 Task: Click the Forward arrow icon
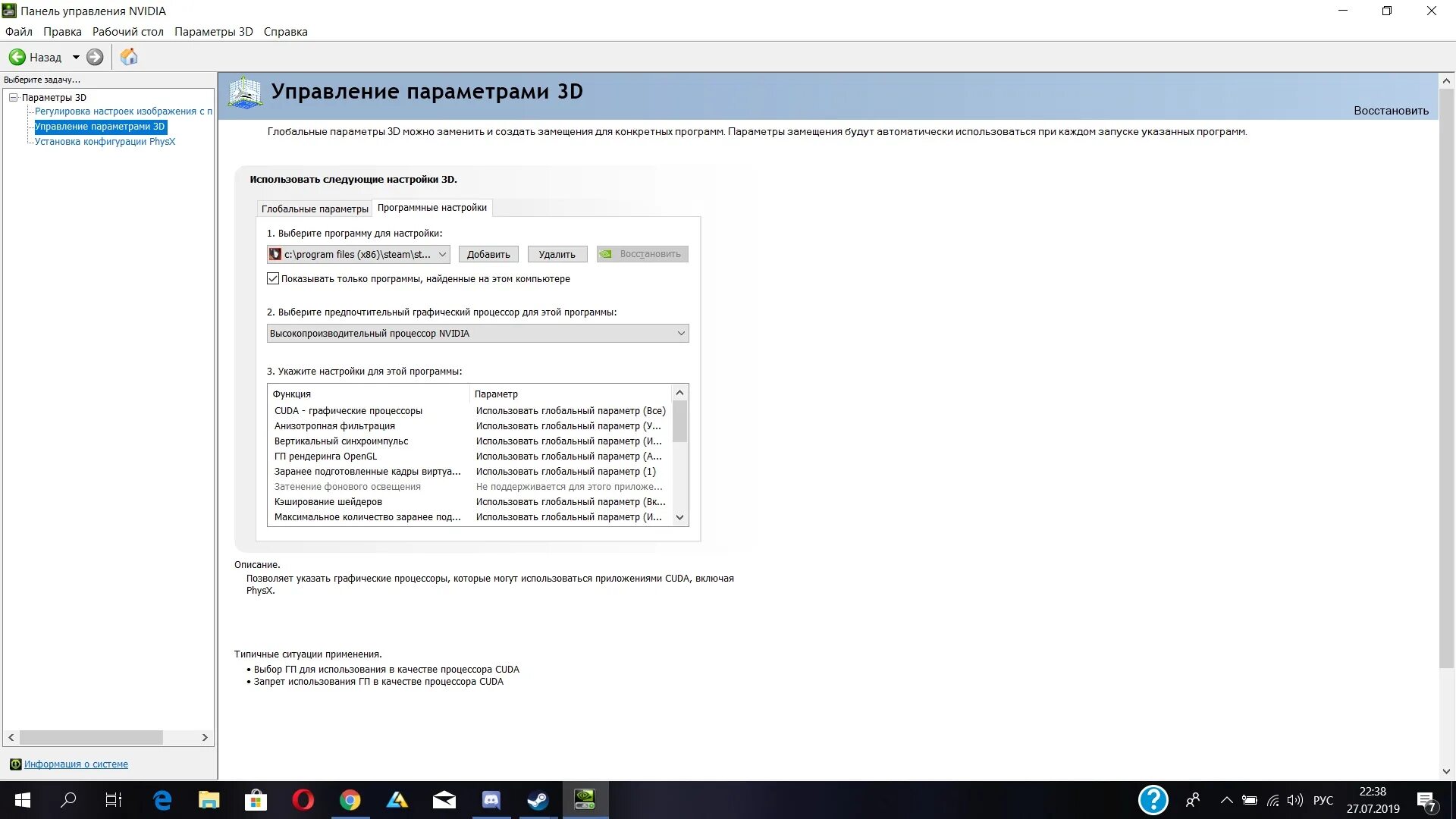pyautogui.click(x=95, y=57)
